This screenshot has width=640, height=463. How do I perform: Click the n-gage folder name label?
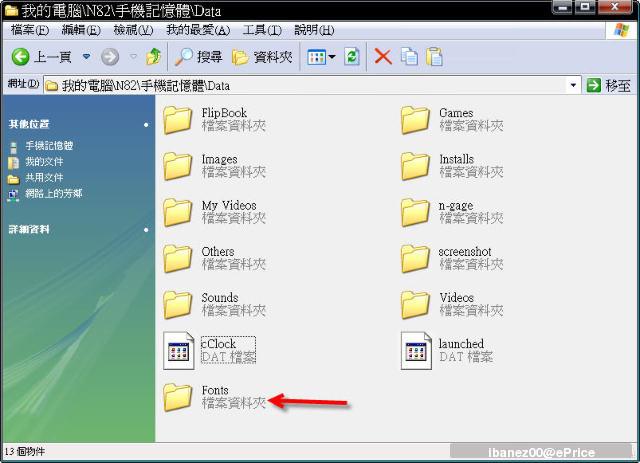[456, 205]
